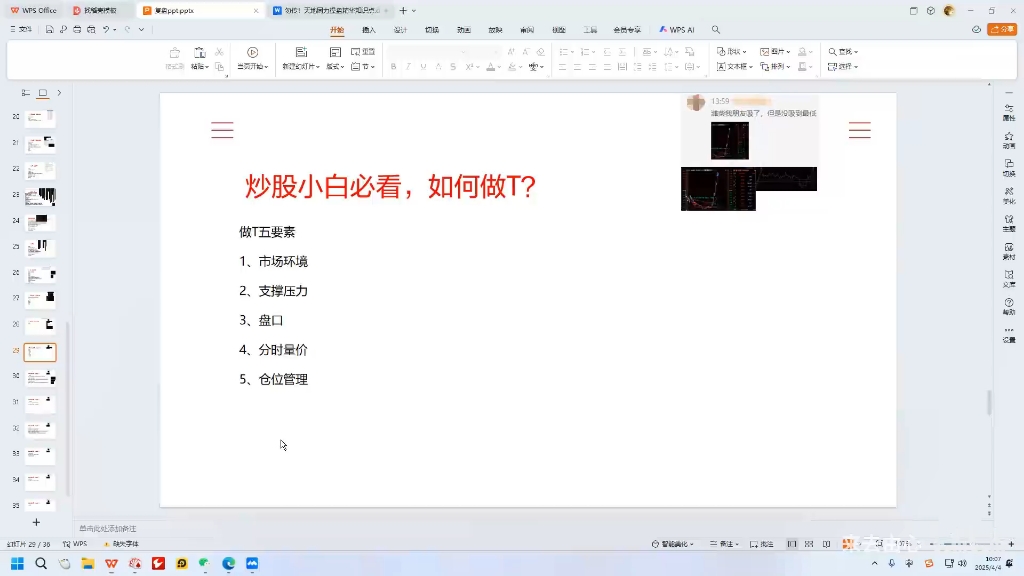Toggle Bold formatting
The image size is (1024, 576).
393,67
